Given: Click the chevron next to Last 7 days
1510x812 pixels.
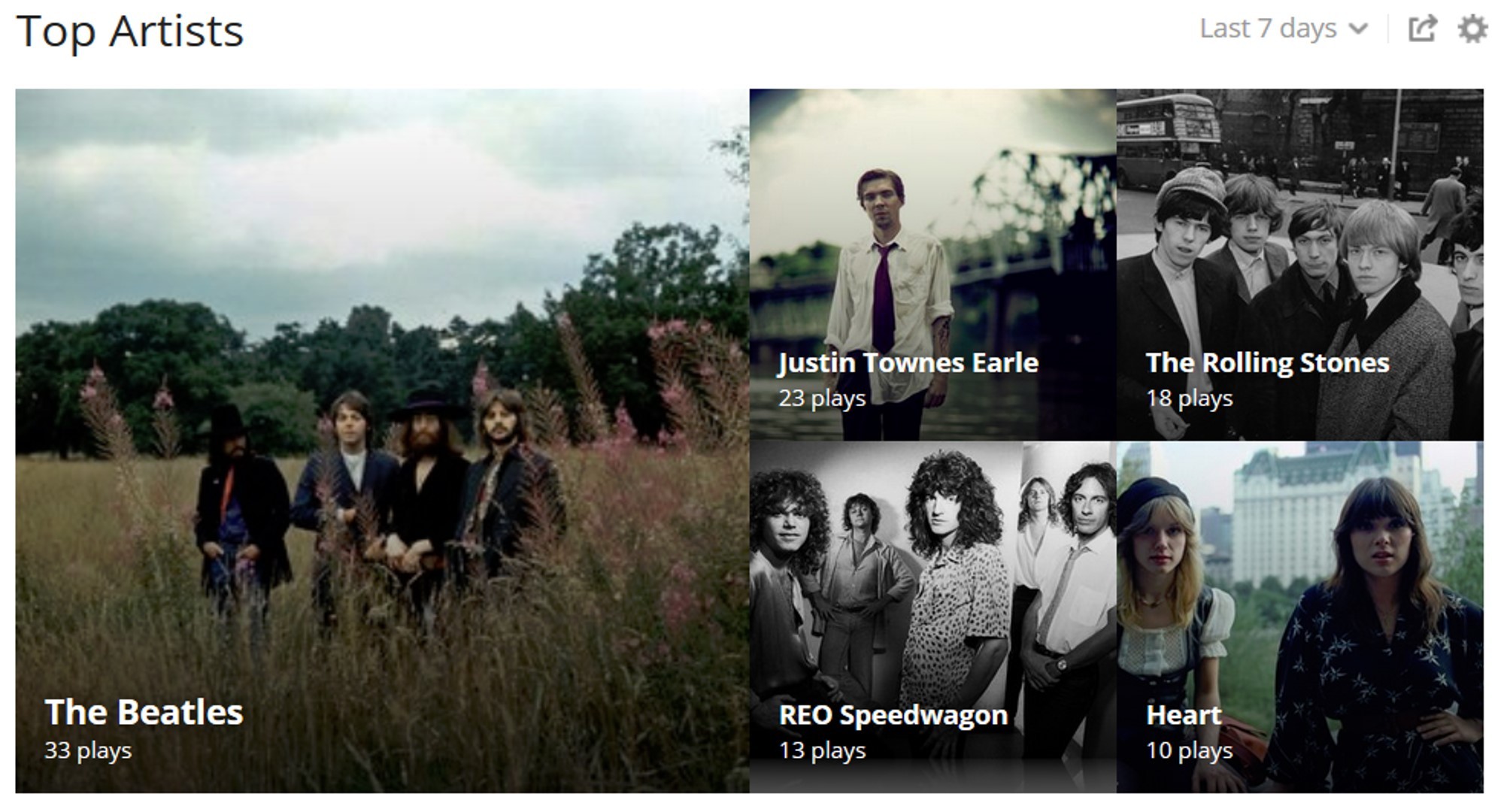Looking at the screenshot, I should point(1358,29).
